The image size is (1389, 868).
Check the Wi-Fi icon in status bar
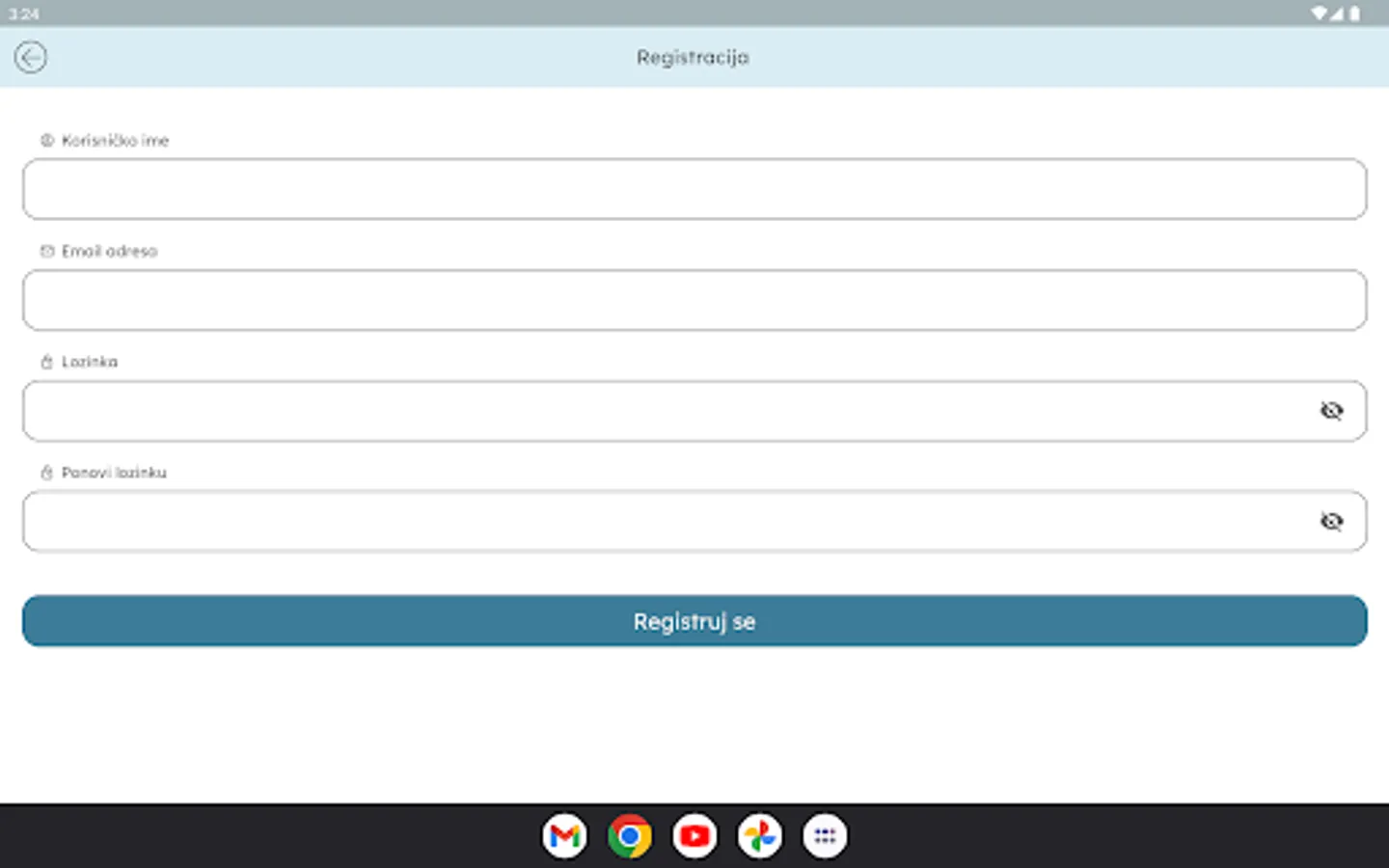coord(1320,14)
